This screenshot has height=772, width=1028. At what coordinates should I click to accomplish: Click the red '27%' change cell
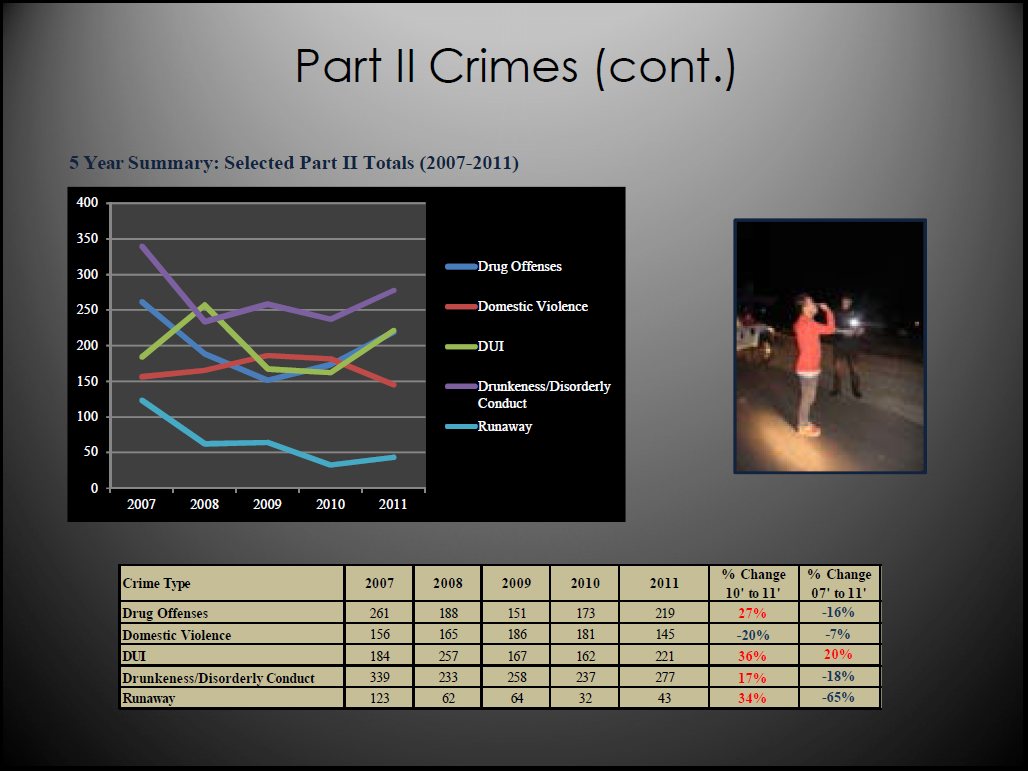pyautogui.click(x=752, y=613)
